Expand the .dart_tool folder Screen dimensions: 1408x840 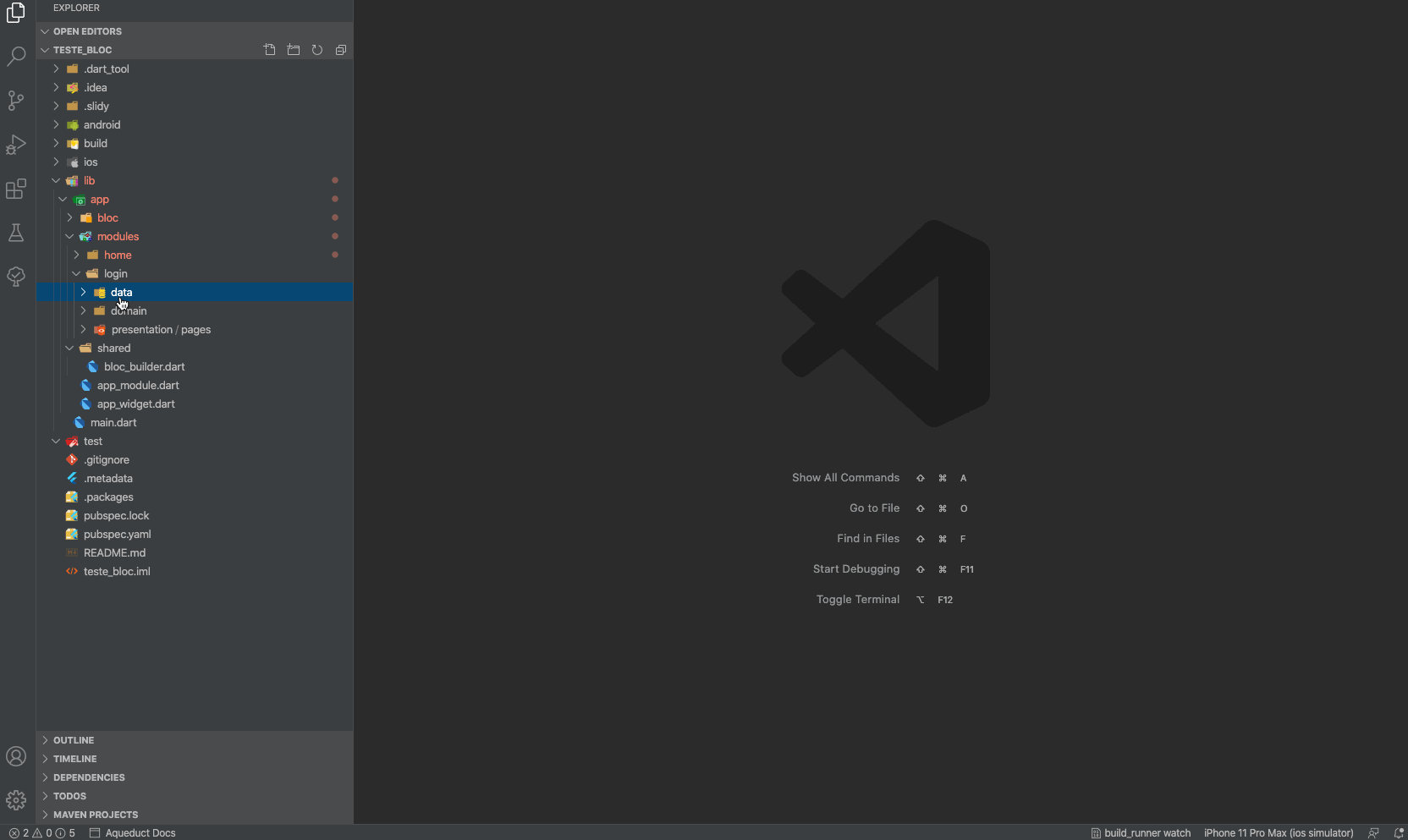coord(195,69)
